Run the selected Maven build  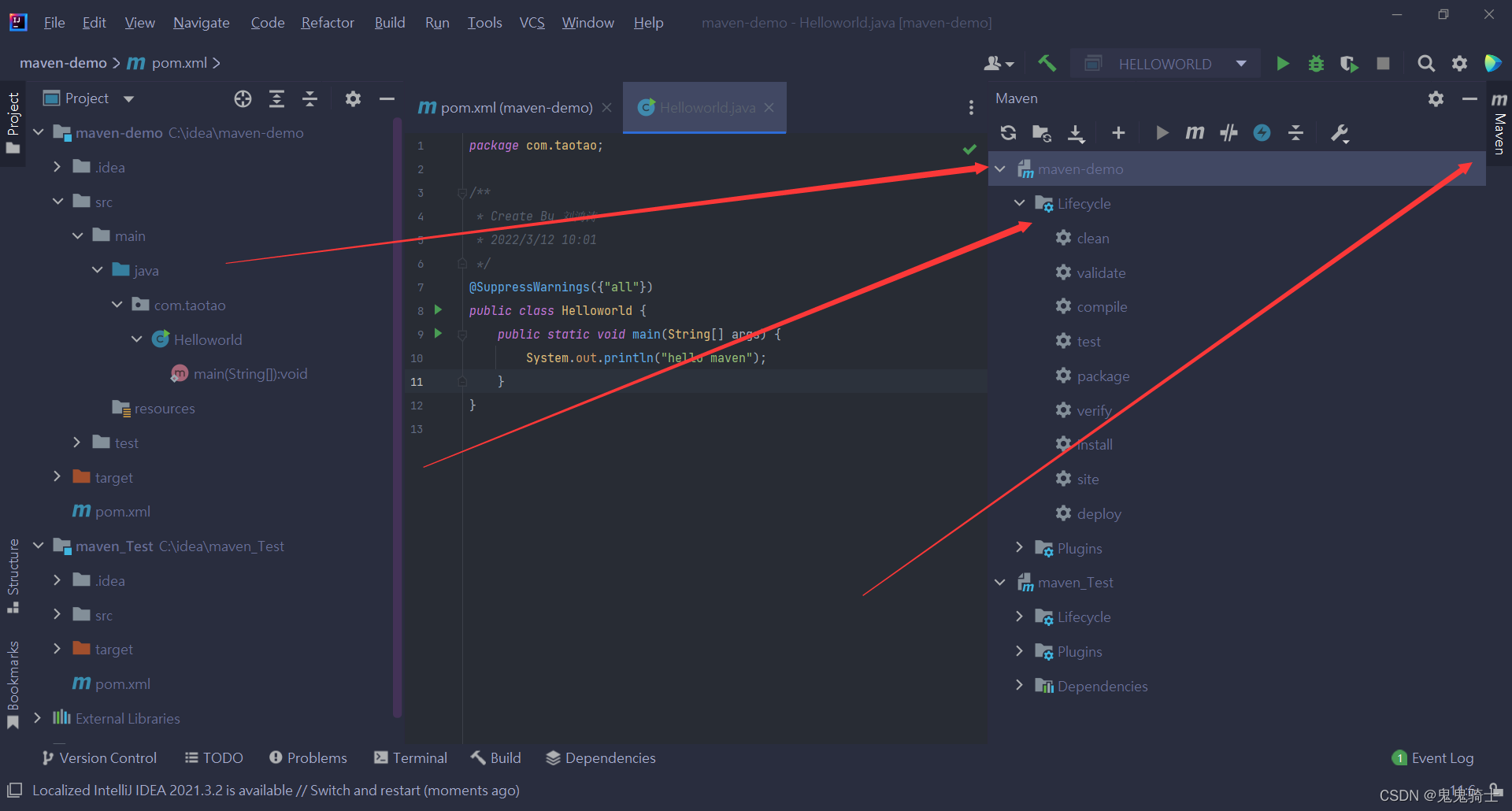click(1162, 133)
